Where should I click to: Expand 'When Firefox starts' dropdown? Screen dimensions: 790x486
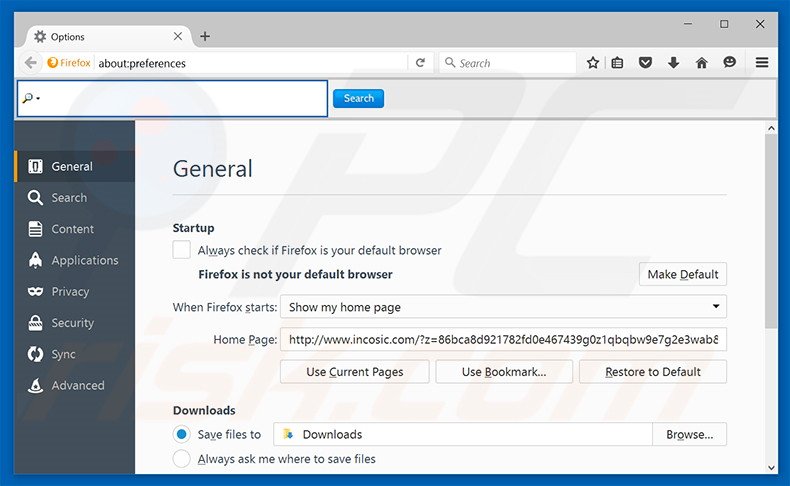[x=503, y=307]
